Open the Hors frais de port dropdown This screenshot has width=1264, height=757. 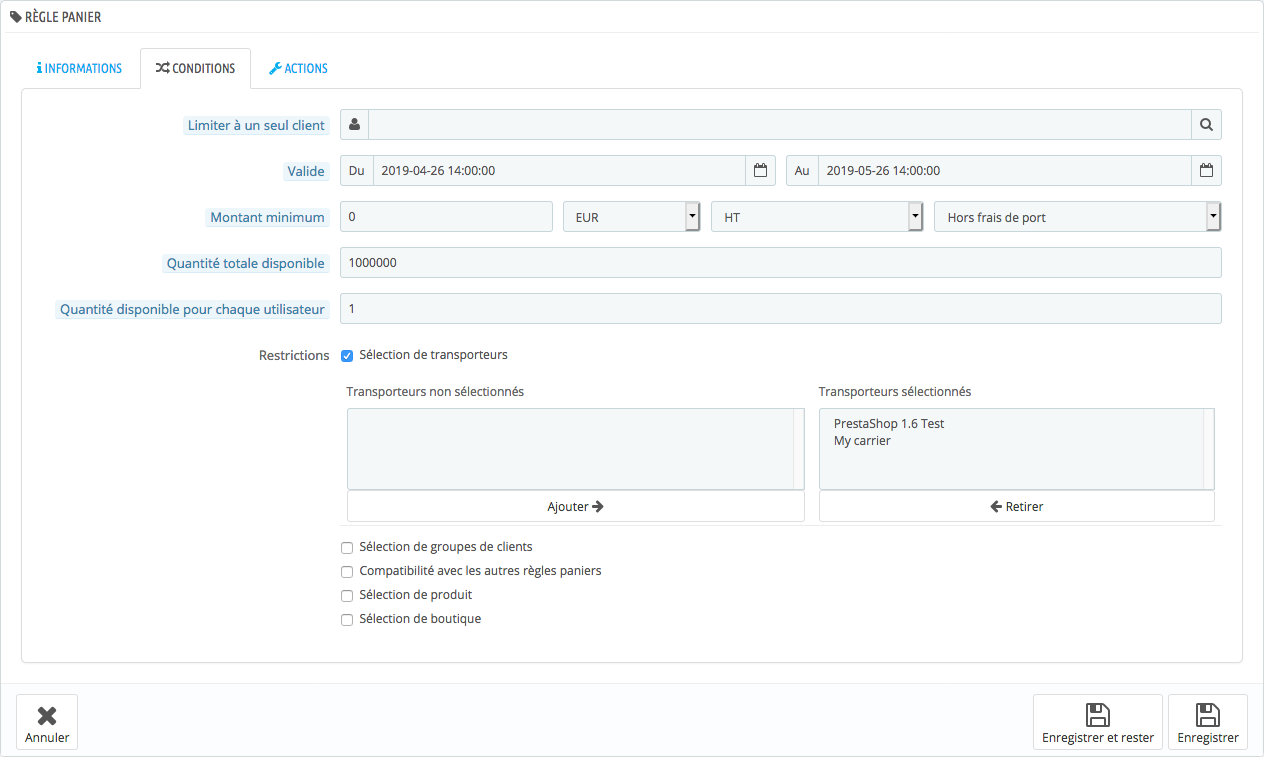(1078, 217)
